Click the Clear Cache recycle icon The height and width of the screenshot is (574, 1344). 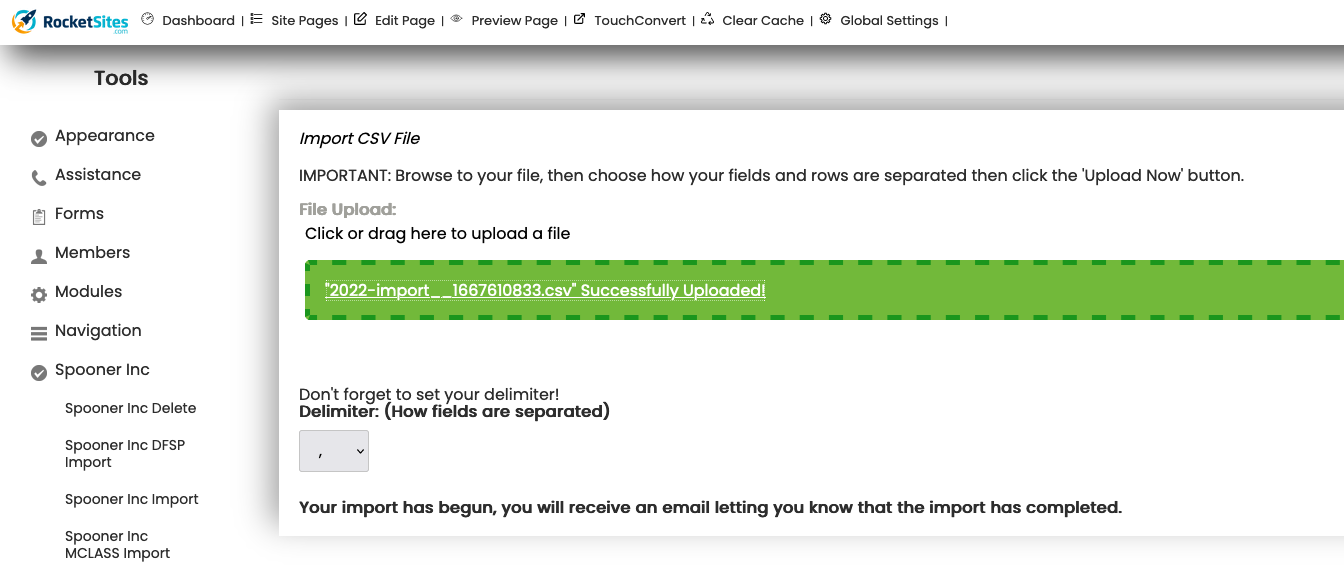707,19
